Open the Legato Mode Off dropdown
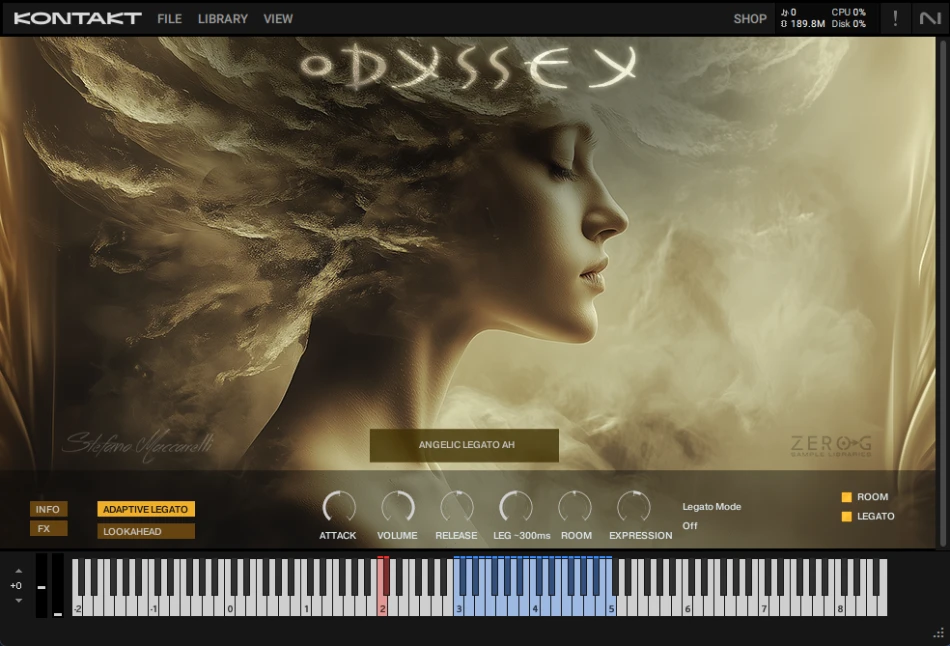 (x=690, y=525)
